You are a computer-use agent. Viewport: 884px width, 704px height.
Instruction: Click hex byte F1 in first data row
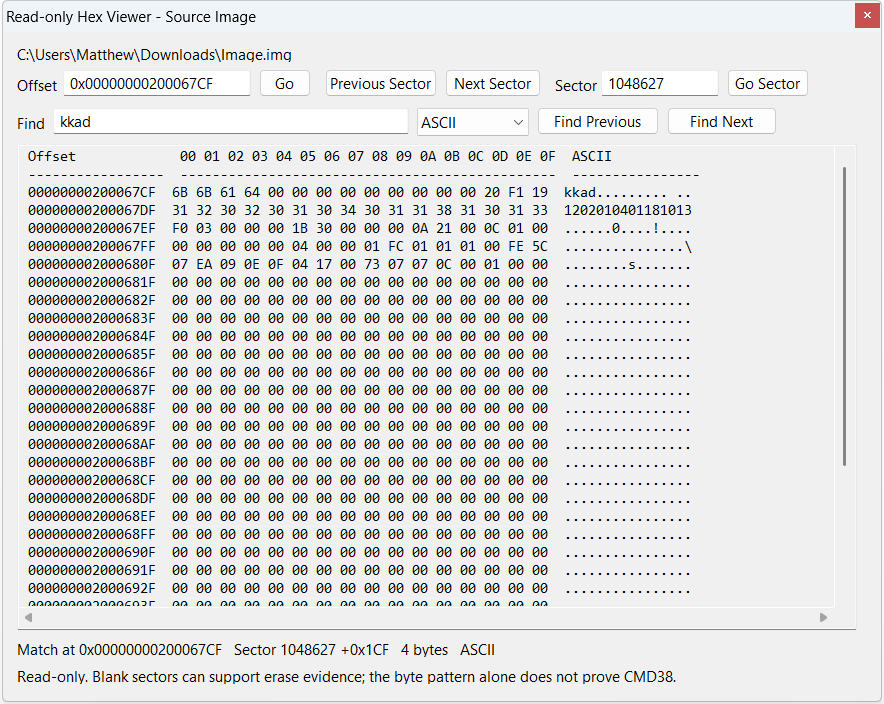pos(516,192)
